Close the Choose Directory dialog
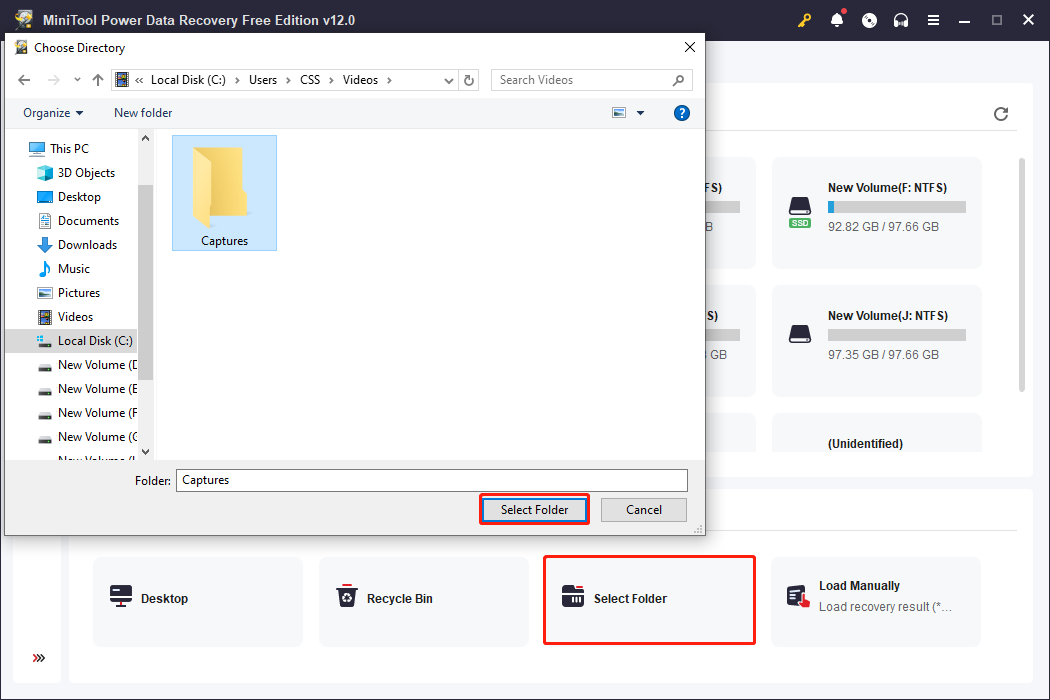 [690, 47]
